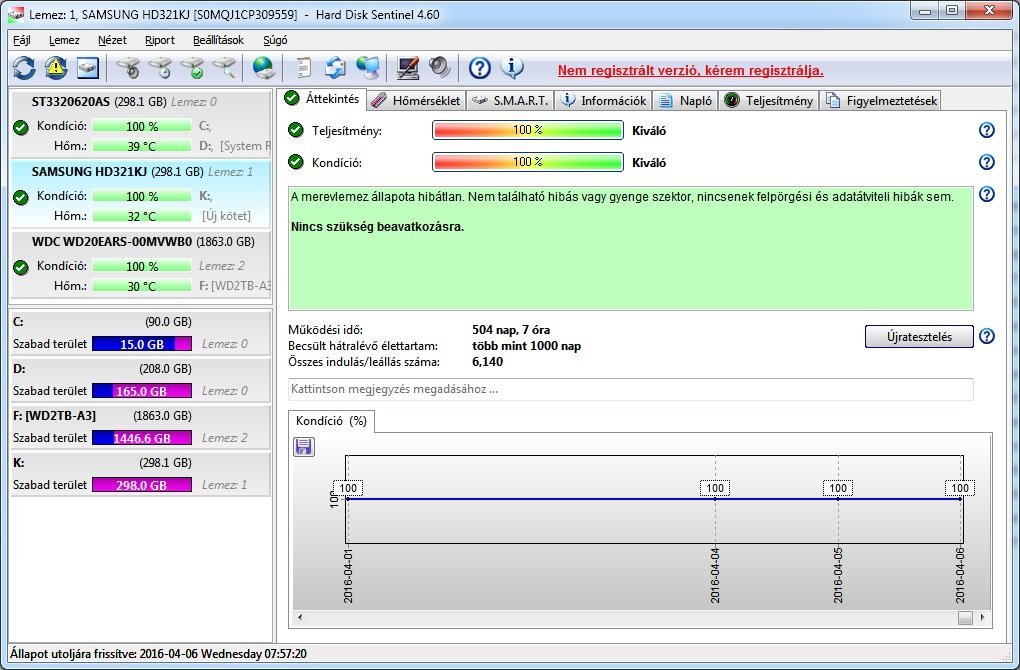This screenshot has width=1020, height=670.
Task: Click the 2016-04-05 data point on chart
Action: click(838, 499)
